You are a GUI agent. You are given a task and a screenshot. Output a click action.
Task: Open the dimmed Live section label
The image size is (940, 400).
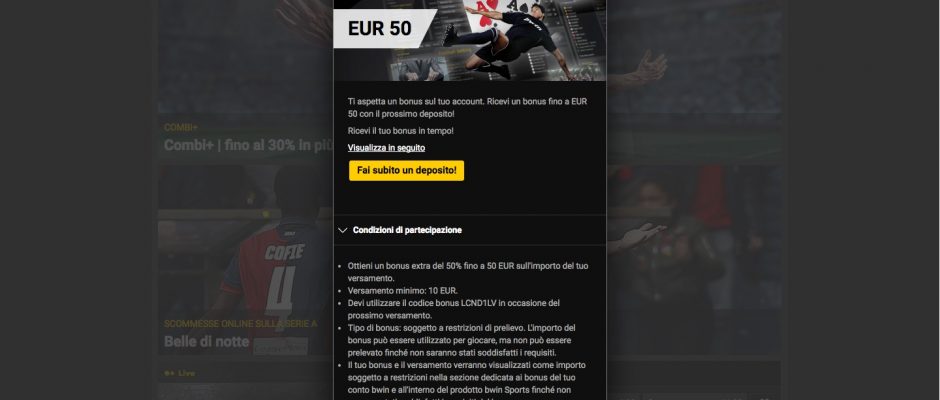[186, 373]
